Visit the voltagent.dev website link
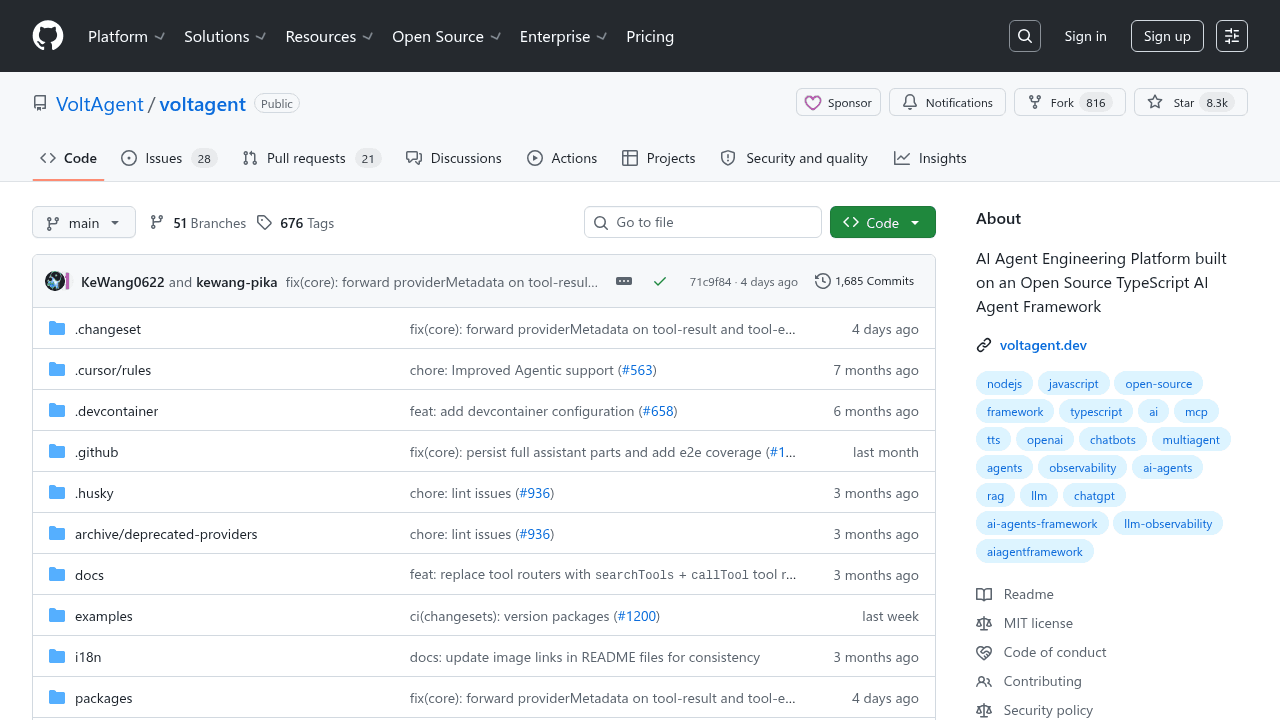This screenshot has width=1280, height=720. [x=1043, y=345]
